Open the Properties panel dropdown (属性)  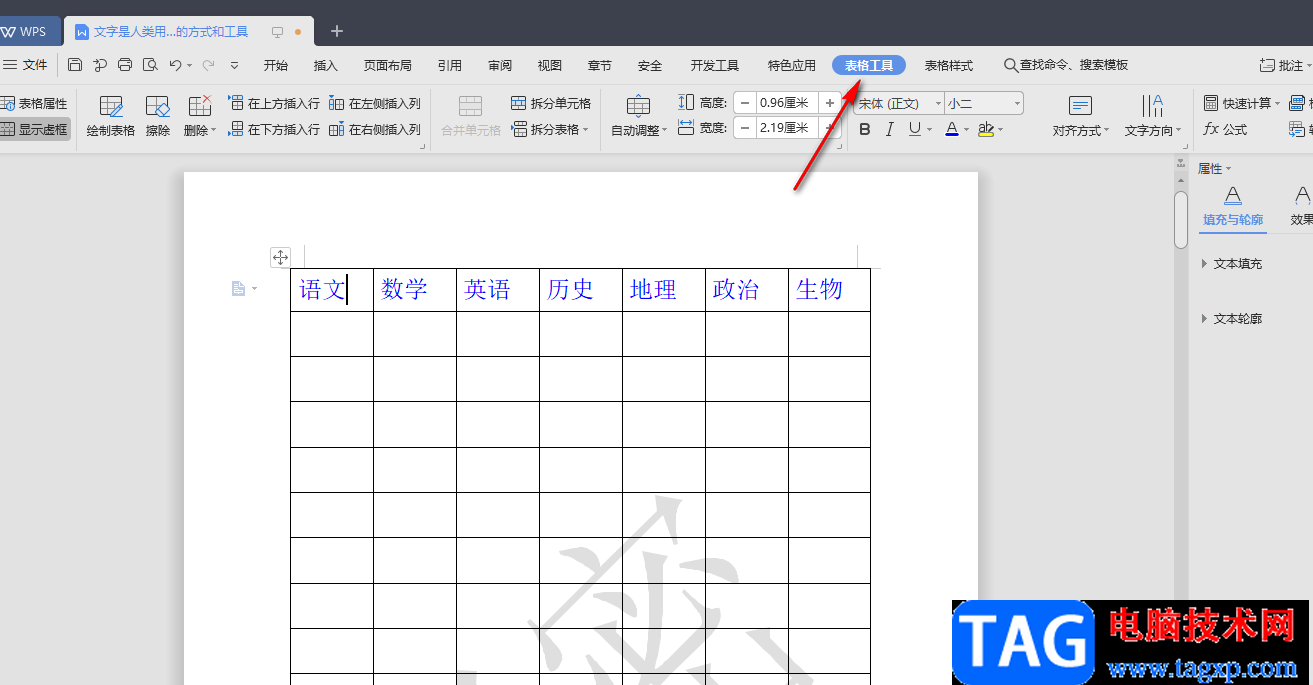coord(1215,169)
